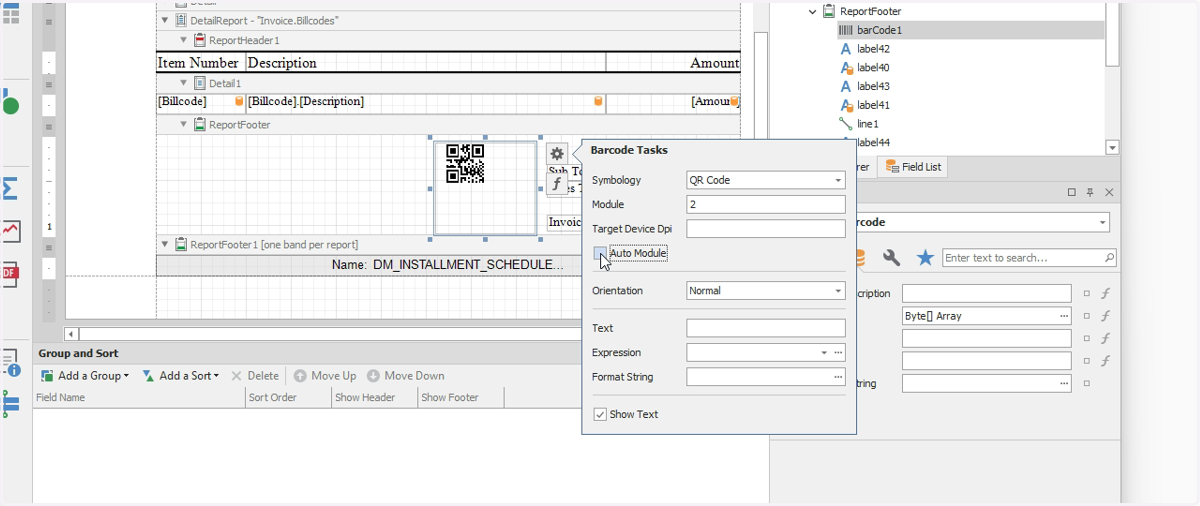Image resolution: width=1200 pixels, height=506 pixels.
Task: Select the [Billcode] cell in Detail1
Action: pos(200,102)
